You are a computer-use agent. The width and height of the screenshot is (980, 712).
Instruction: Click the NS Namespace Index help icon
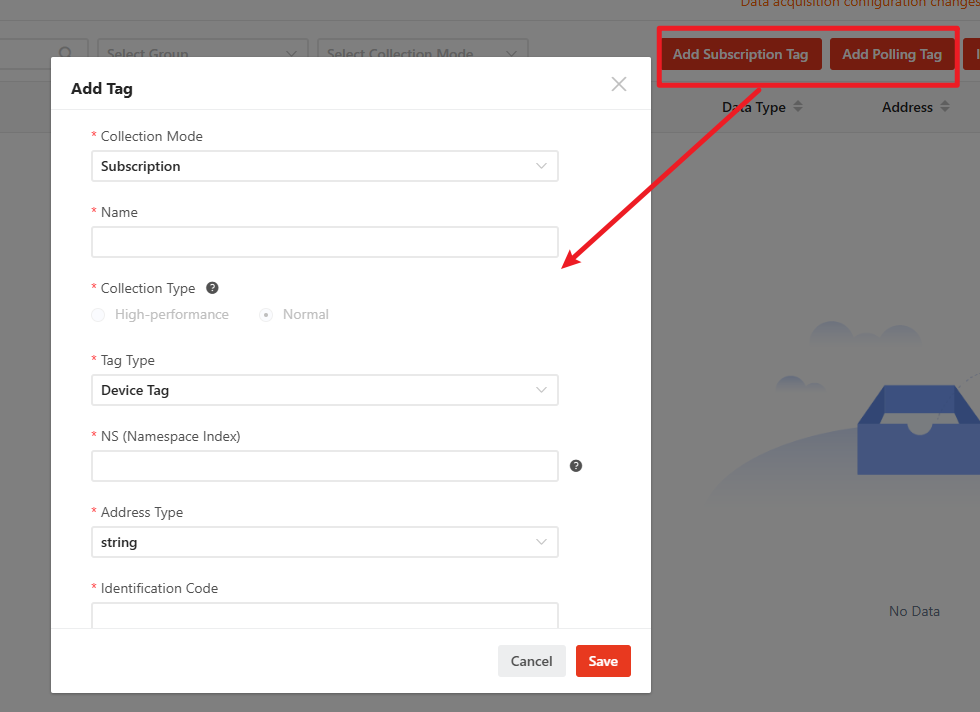576,466
